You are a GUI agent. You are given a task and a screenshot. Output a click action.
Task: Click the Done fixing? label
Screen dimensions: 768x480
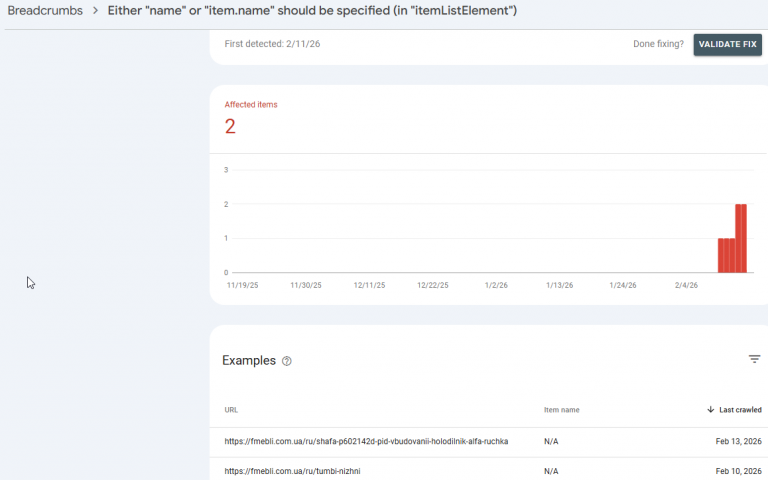click(x=658, y=44)
